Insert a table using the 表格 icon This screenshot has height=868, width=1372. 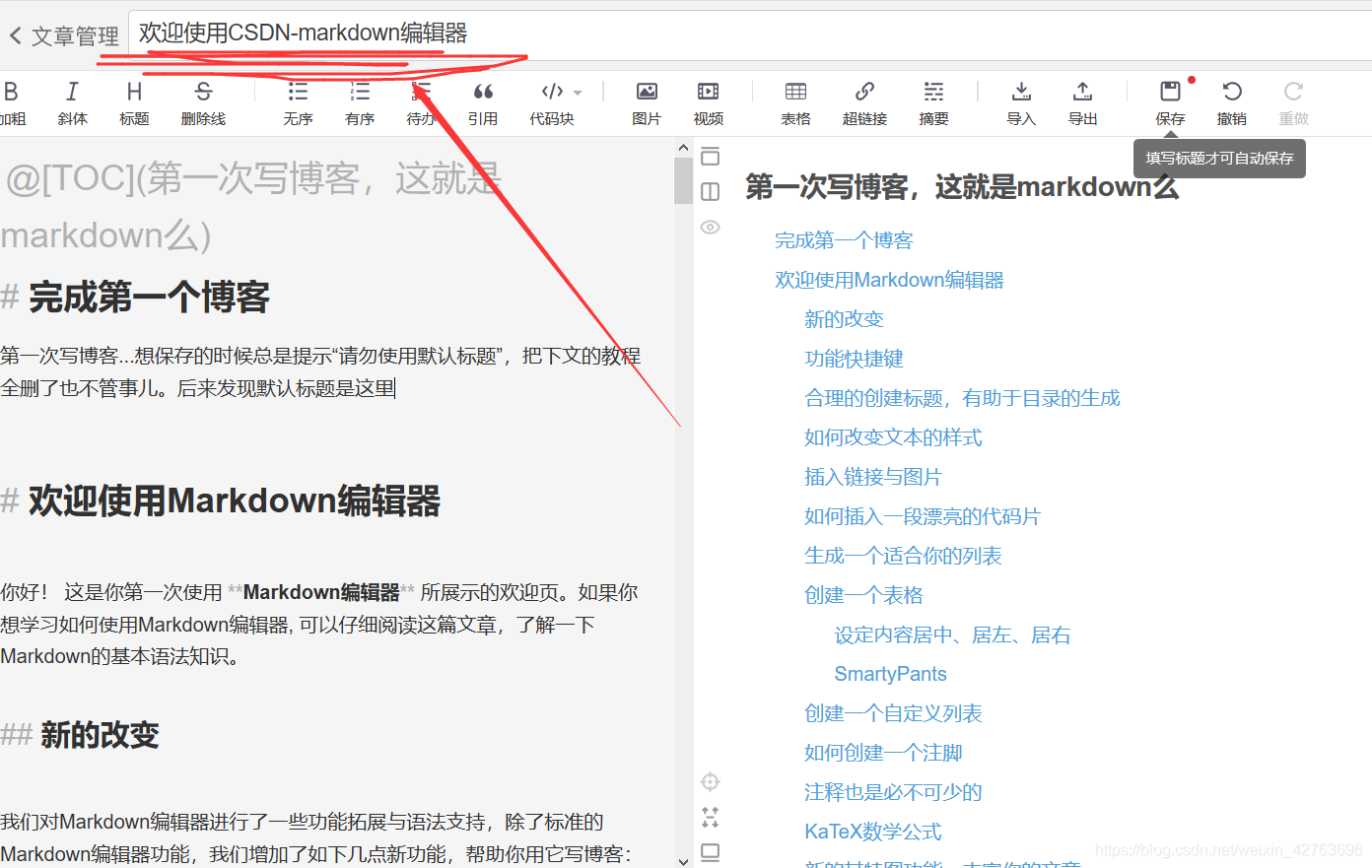795,102
